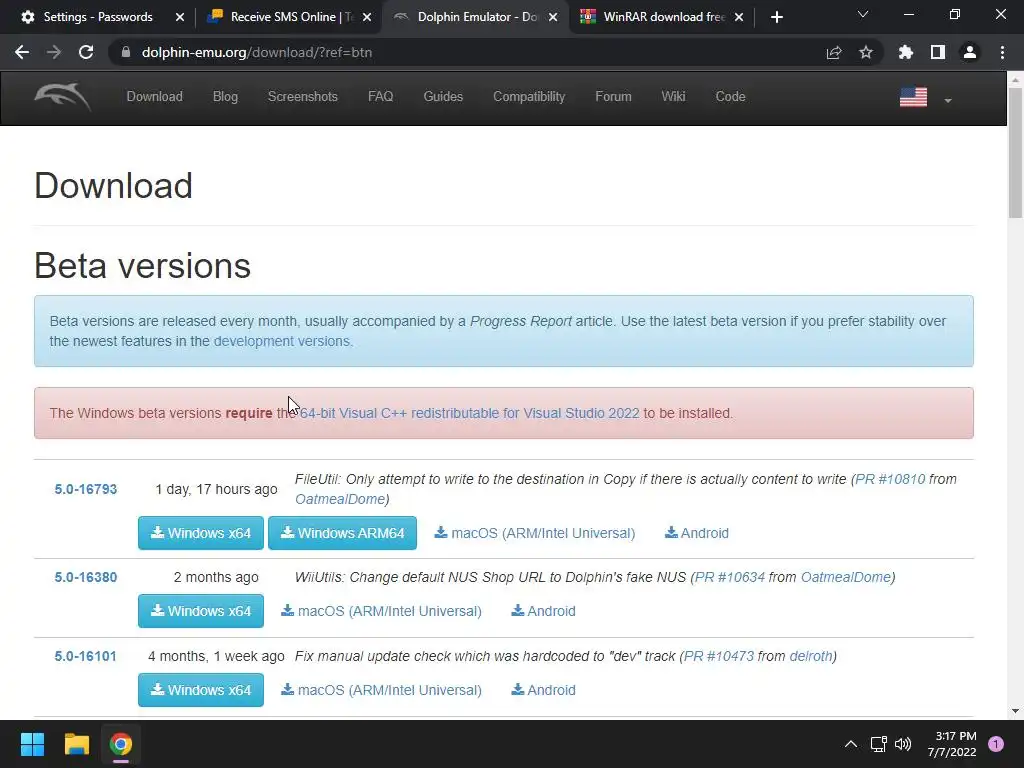Open the PR #10810 link
Viewport: 1024px width, 768px height.
pyautogui.click(x=890, y=479)
